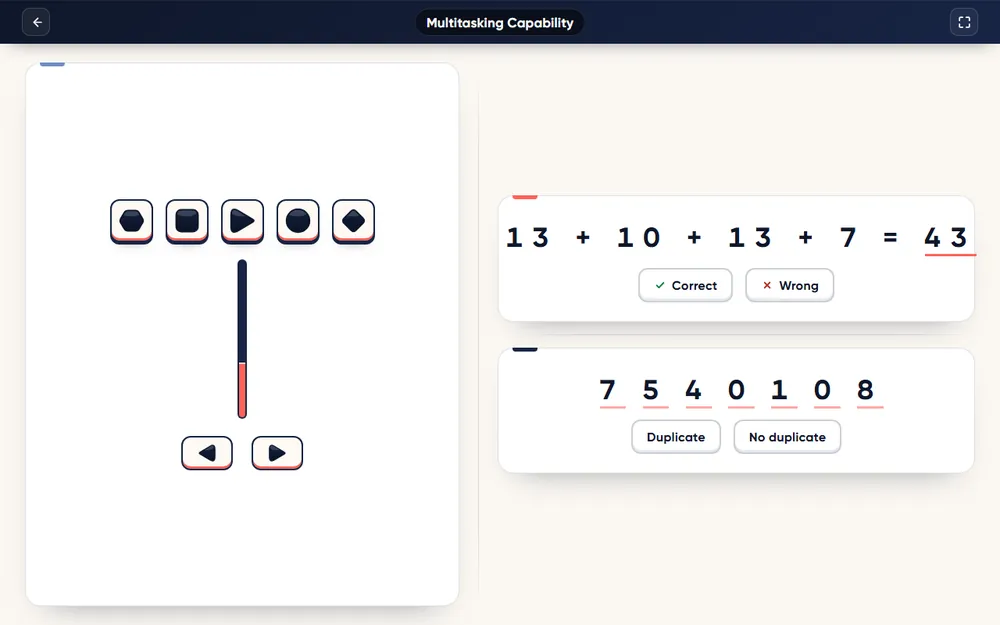The height and width of the screenshot is (625, 1000).
Task: Click the digit 7 in sequence
Action: coord(608,390)
